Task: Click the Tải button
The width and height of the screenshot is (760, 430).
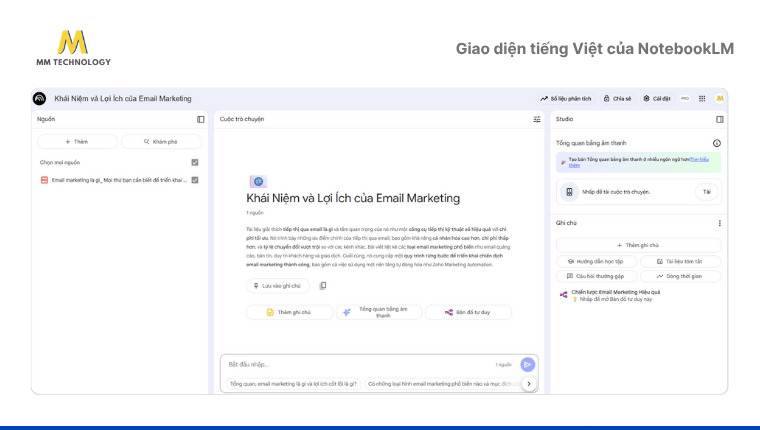Action: tap(707, 192)
